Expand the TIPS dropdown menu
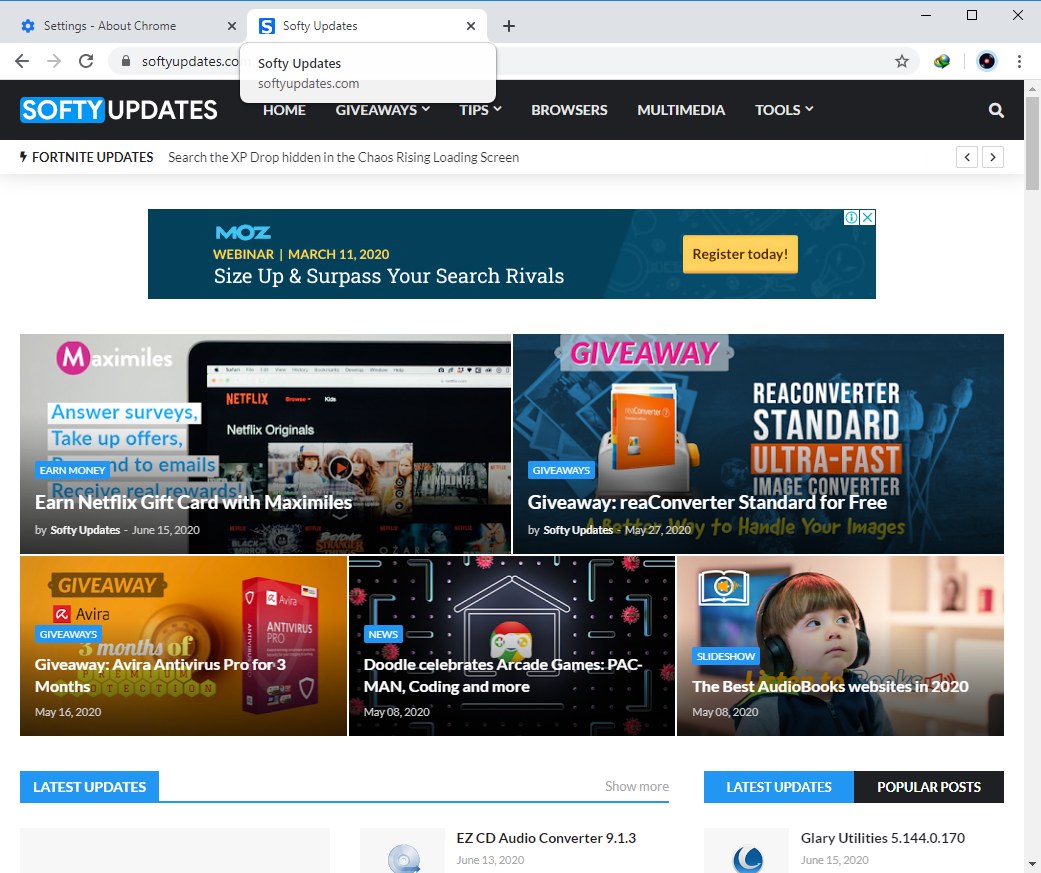The image size is (1041, 873). tap(480, 110)
